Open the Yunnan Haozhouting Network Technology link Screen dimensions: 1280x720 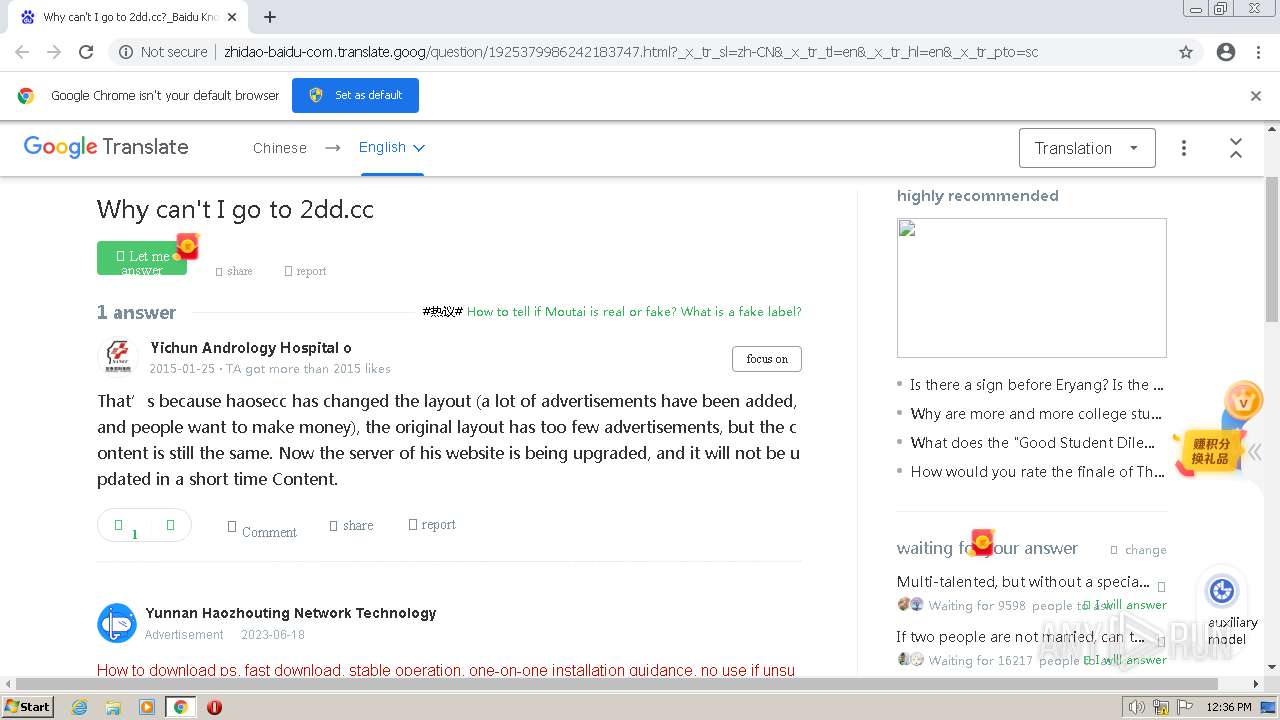(291, 613)
